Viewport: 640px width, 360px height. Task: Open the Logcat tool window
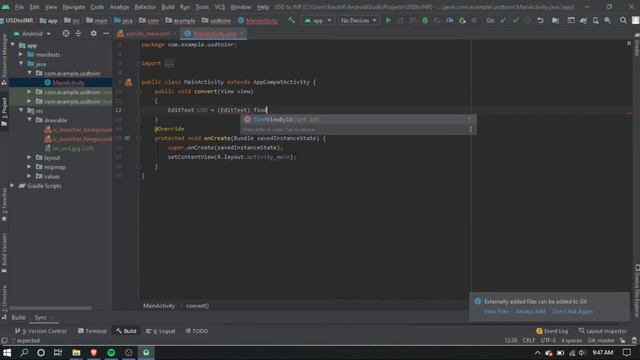click(x=161, y=331)
